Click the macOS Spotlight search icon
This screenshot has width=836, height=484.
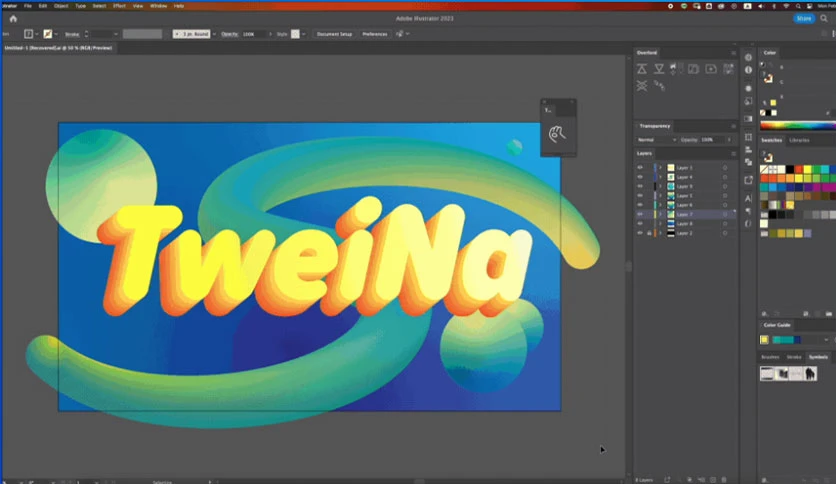pos(798,6)
